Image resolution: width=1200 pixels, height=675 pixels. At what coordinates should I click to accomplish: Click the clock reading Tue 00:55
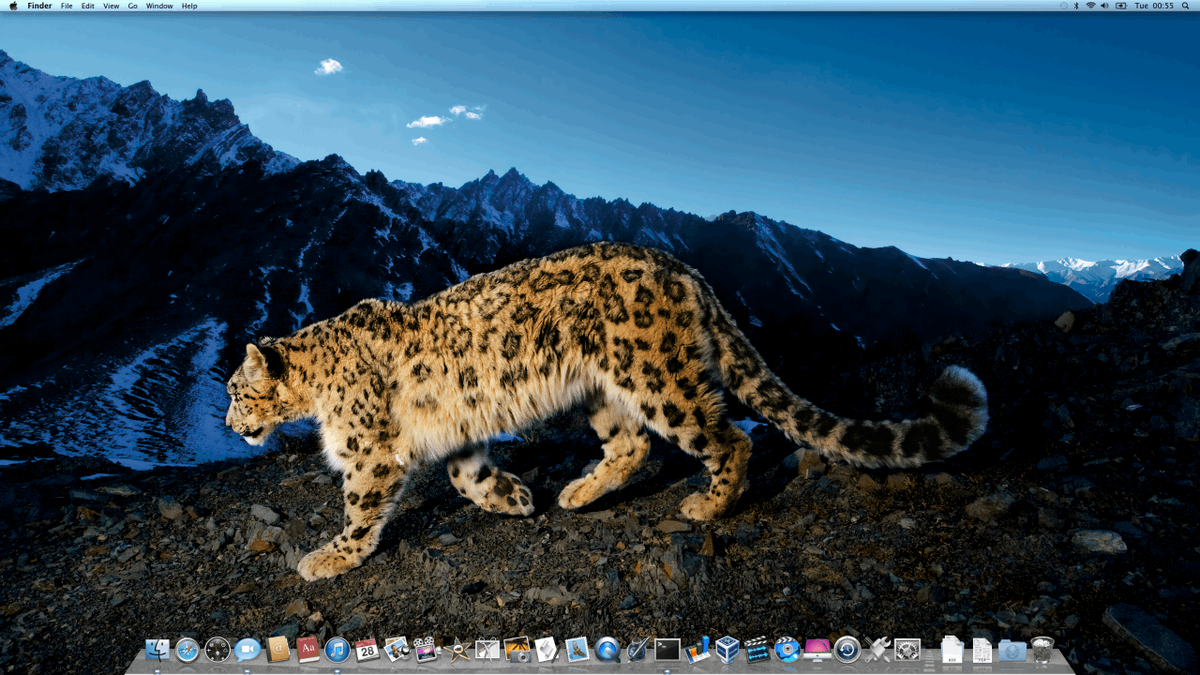click(1155, 6)
